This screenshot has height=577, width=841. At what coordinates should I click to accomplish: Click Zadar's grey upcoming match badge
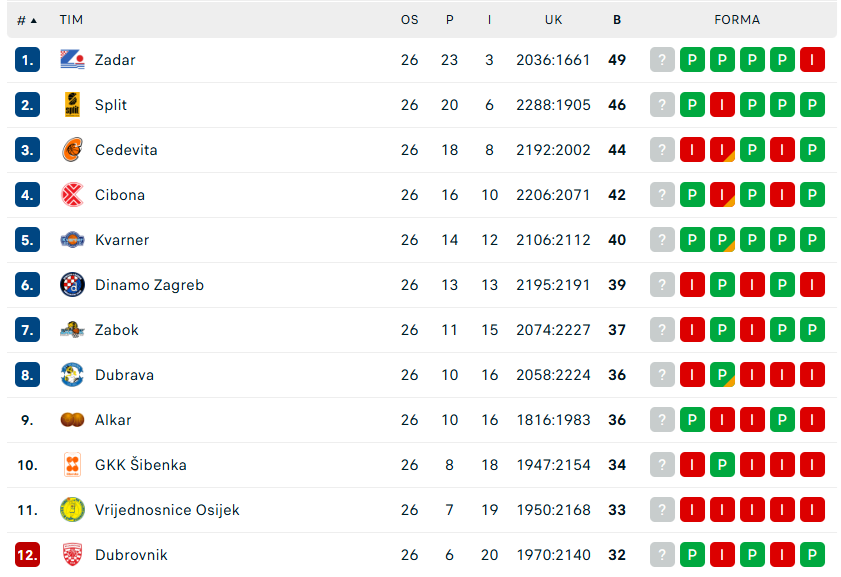[x=662, y=60]
